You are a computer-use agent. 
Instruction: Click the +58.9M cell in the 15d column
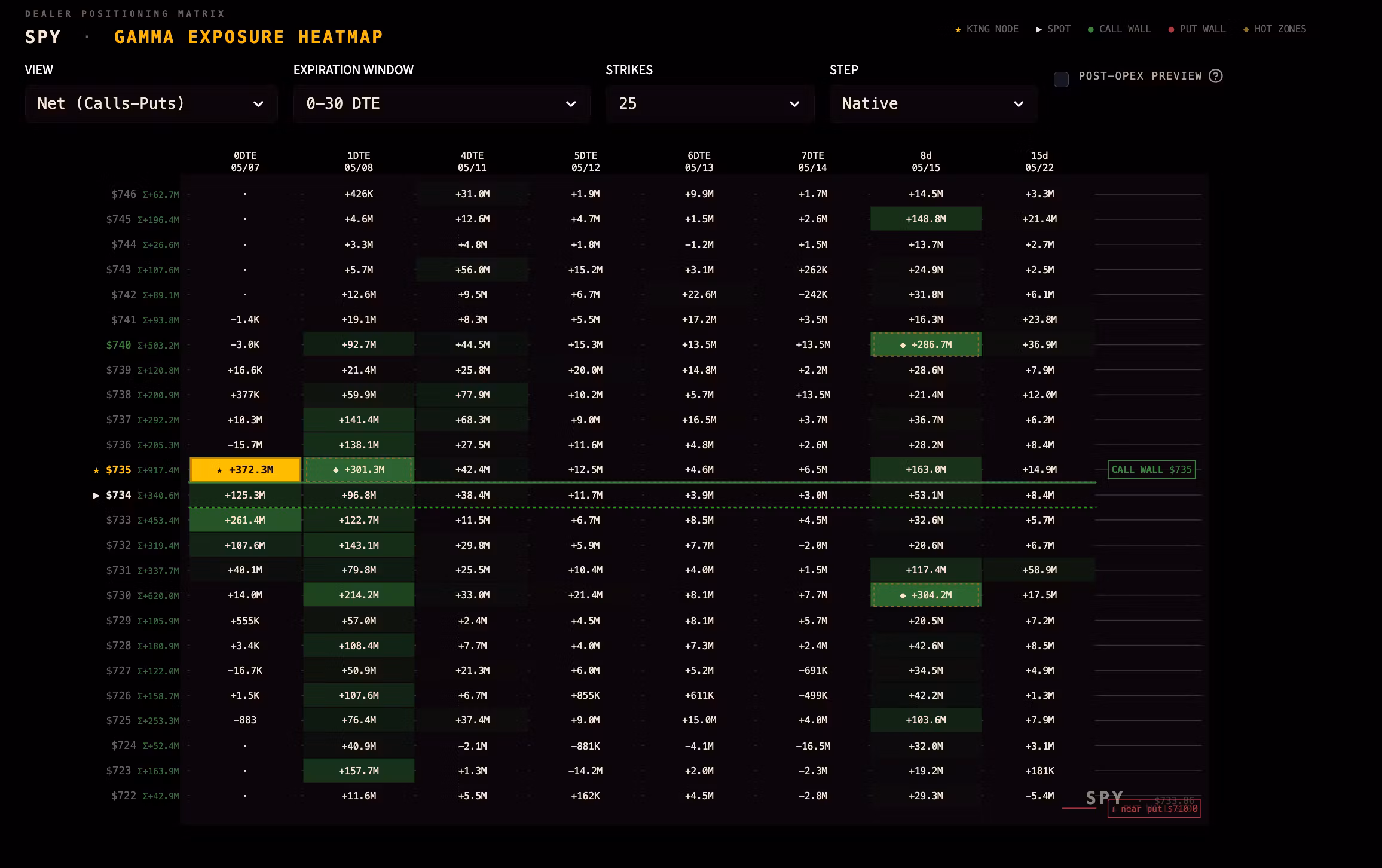(x=1039, y=570)
